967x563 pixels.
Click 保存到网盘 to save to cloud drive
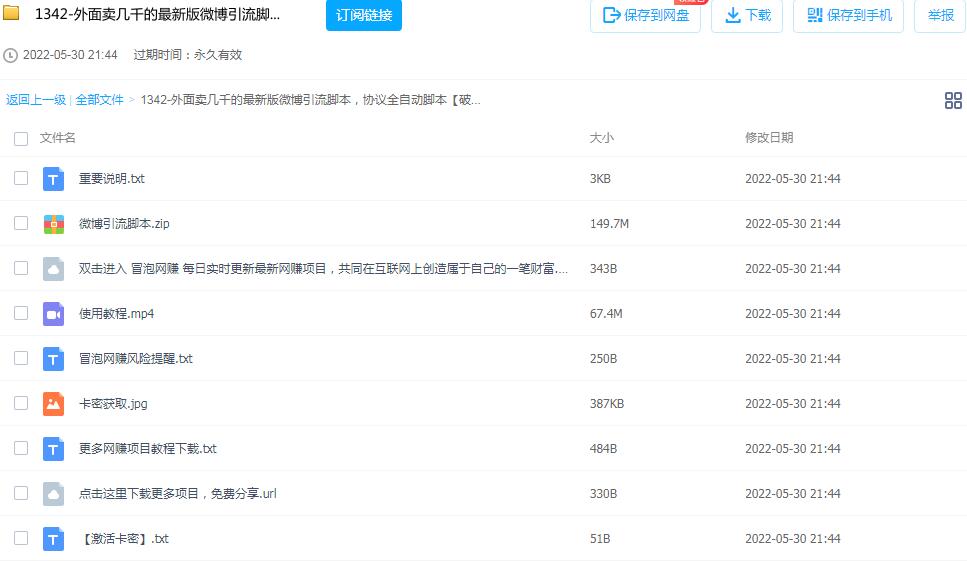coord(645,15)
